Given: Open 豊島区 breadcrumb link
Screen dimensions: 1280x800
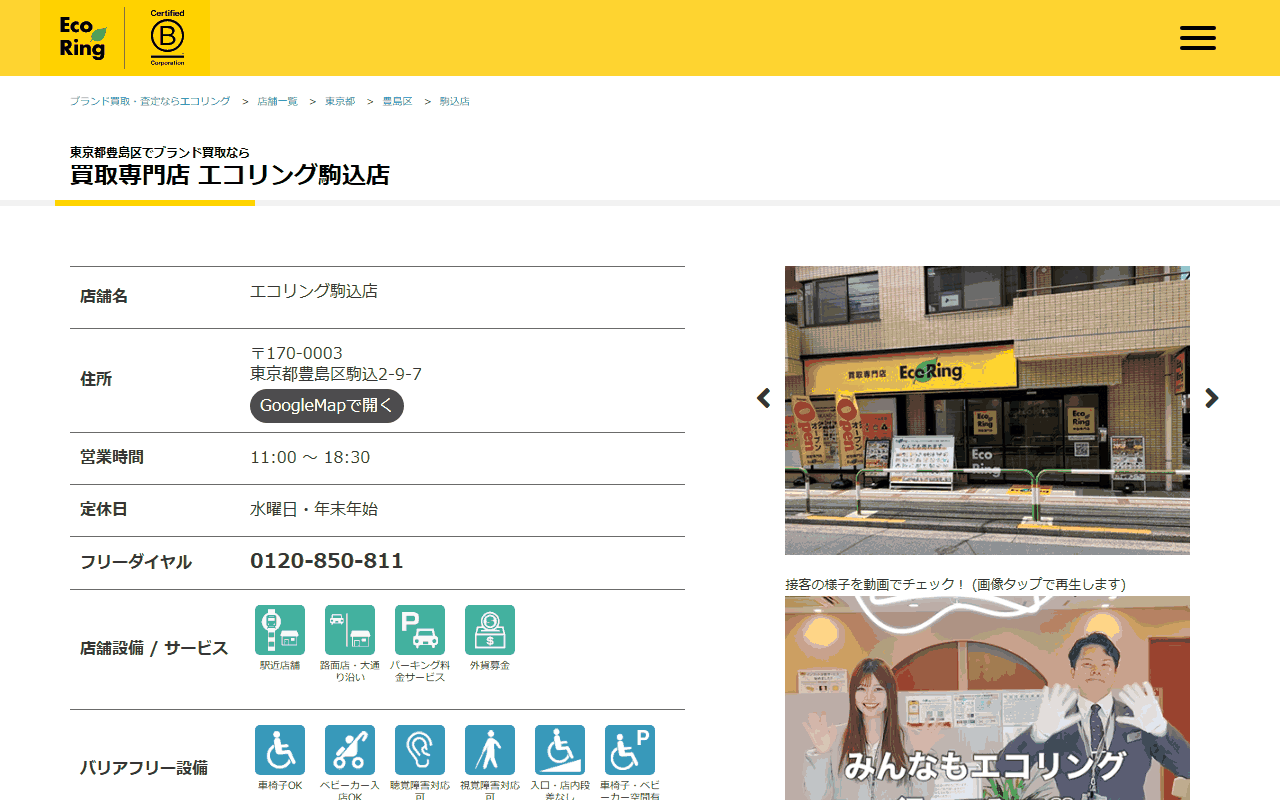Looking at the screenshot, I should tap(397, 102).
